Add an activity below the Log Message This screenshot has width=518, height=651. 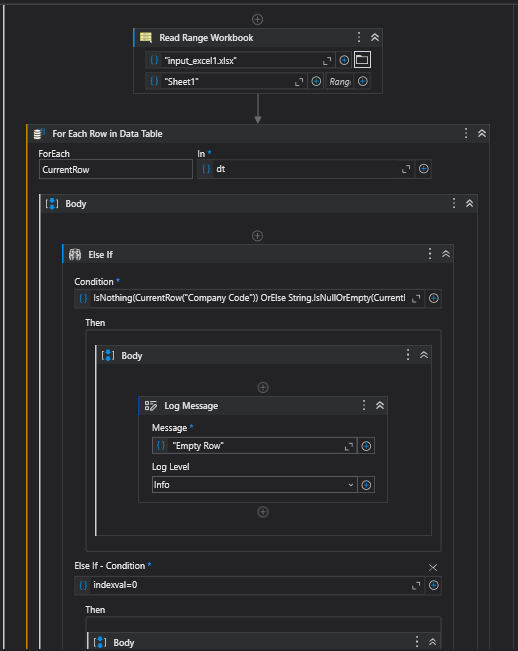pos(263,512)
